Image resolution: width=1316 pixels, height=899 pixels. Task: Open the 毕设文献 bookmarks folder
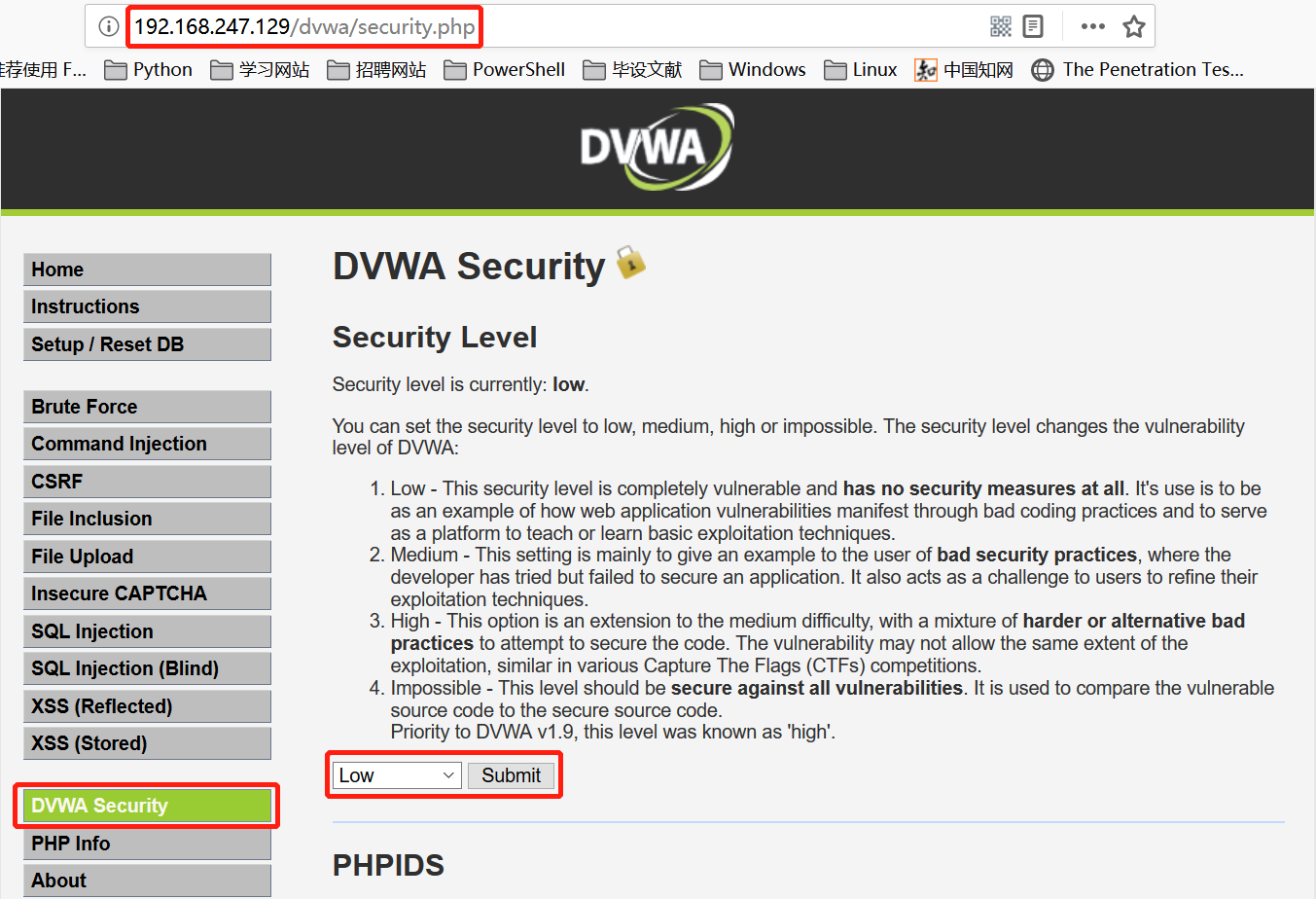pyautogui.click(x=633, y=70)
